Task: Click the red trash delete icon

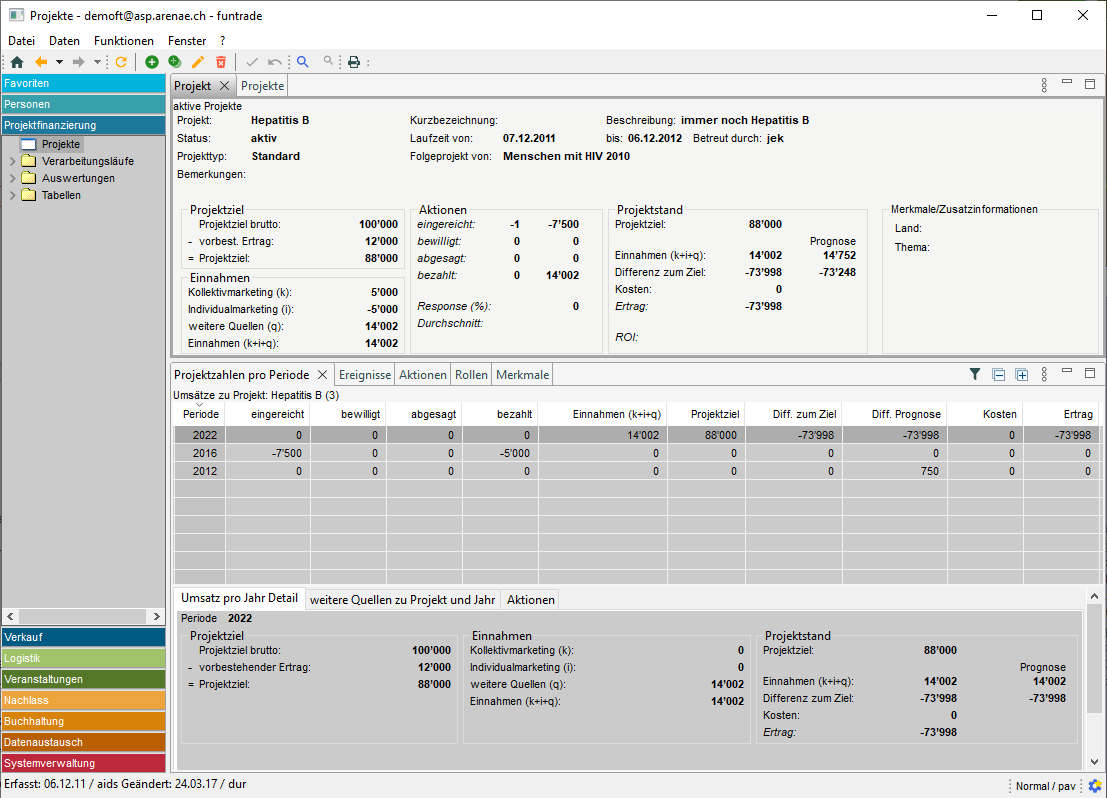Action: point(221,62)
